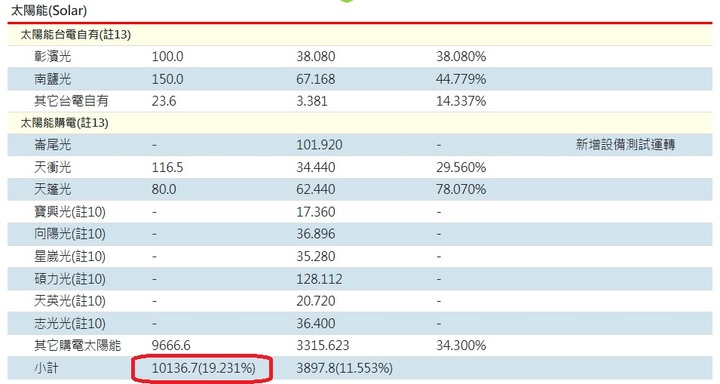Click the 62.440 generation value
Image resolution: width=720 pixels, height=384 pixels.
tap(315, 189)
